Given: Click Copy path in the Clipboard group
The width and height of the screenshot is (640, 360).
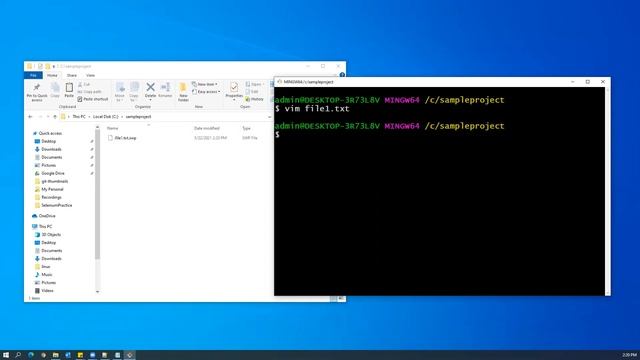Looking at the screenshot, I should pyautogui.click(x=89, y=92).
